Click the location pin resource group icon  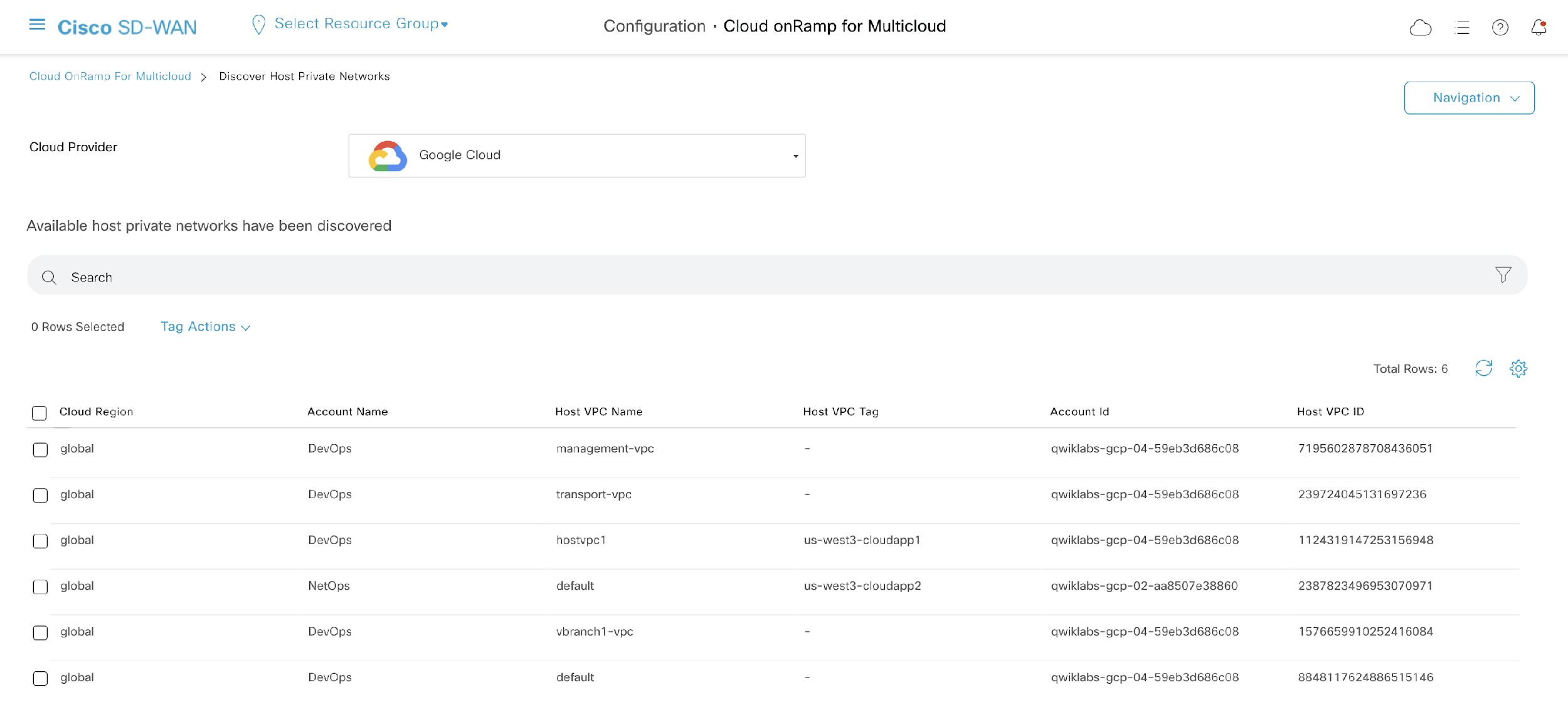click(x=258, y=25)
